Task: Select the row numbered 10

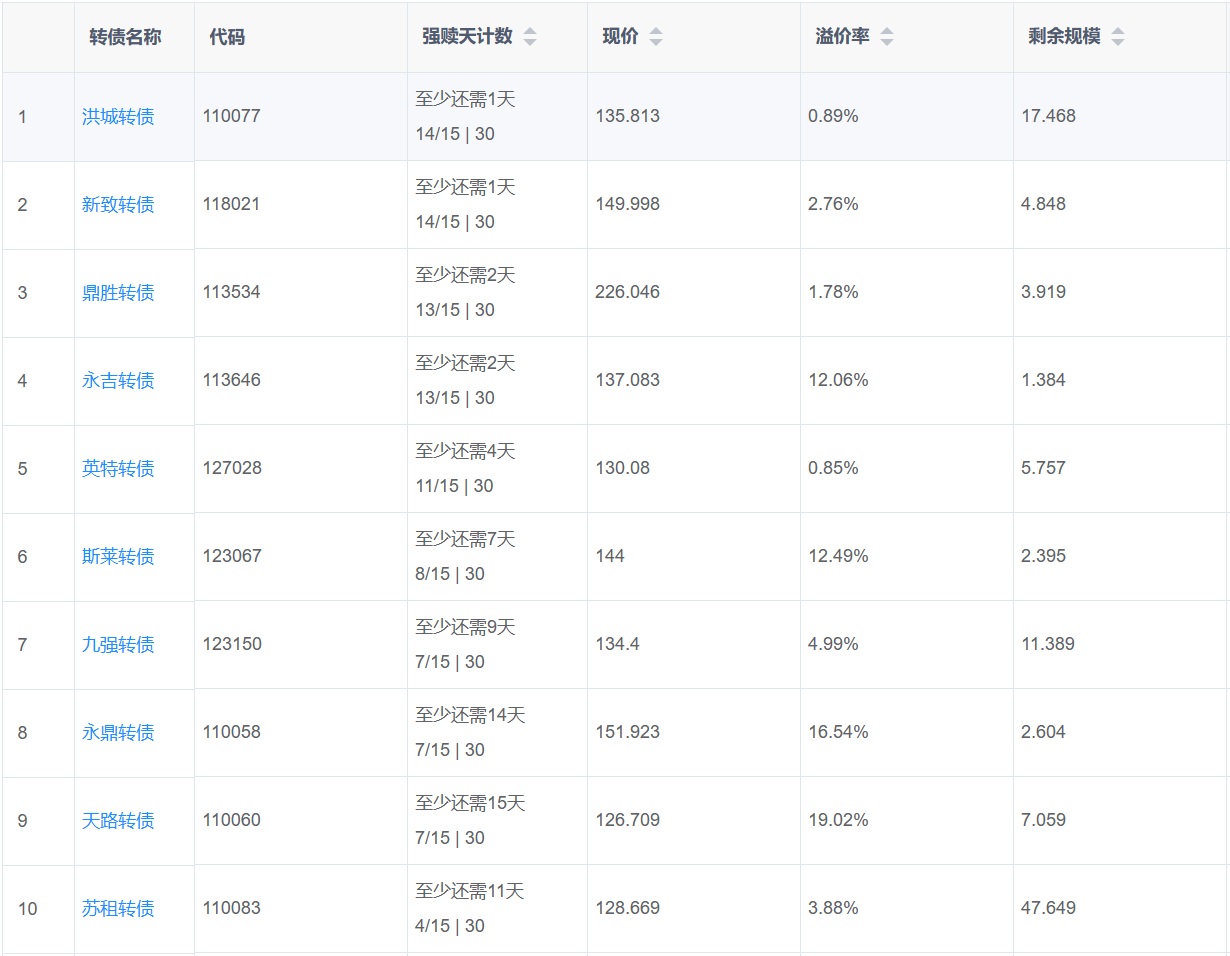Action: tap(27, 909)
